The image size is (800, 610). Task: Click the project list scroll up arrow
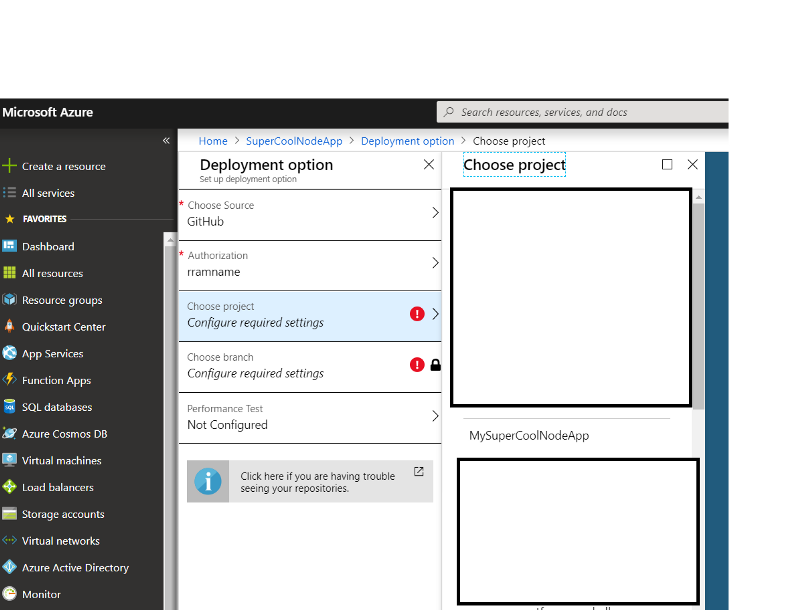tap(698, 197)
